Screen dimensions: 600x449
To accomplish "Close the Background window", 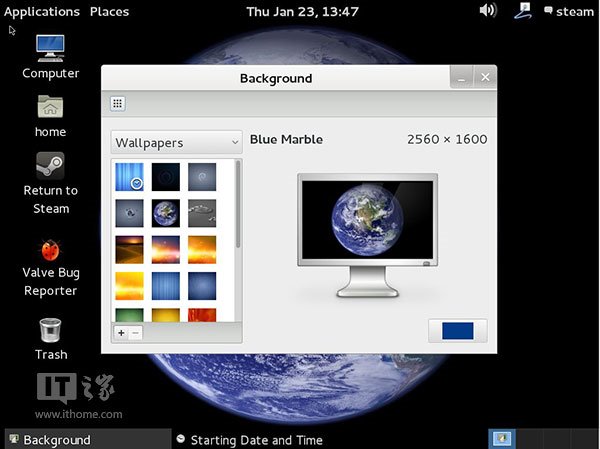I will [485, 77].
